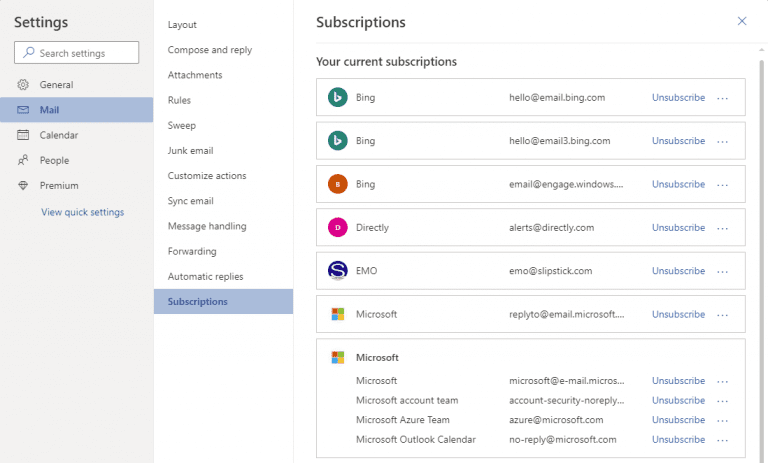Open the Rules settings tab
Screen dimensions: 768x463
coord(180,100)
